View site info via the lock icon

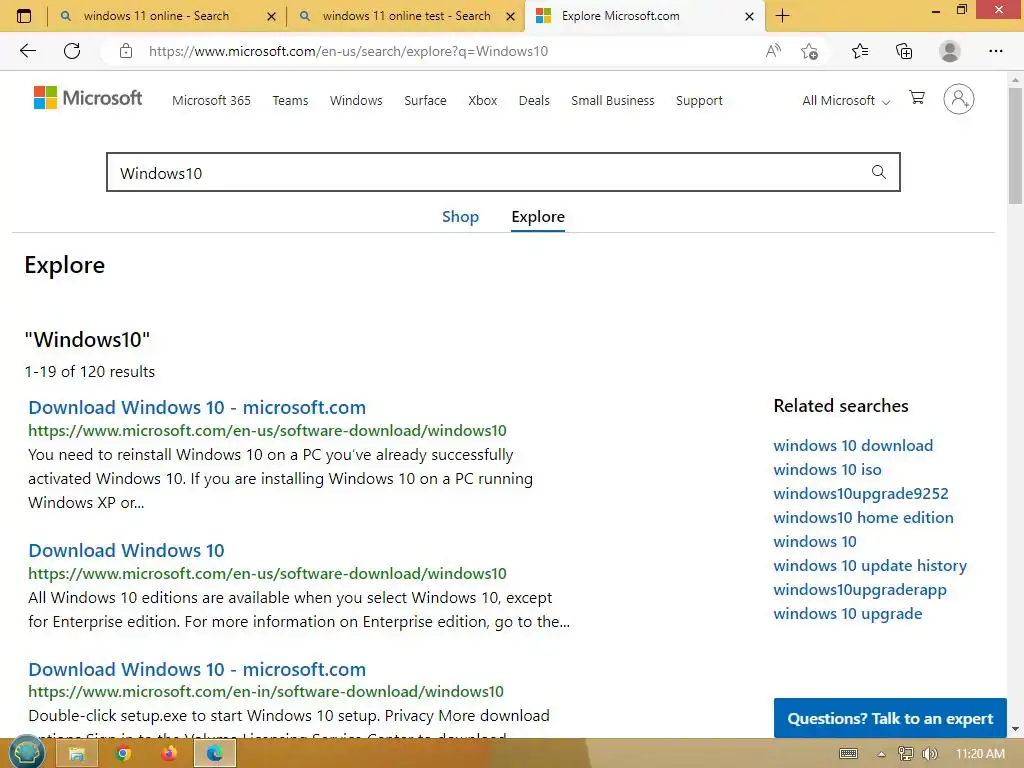pos(126,51)
